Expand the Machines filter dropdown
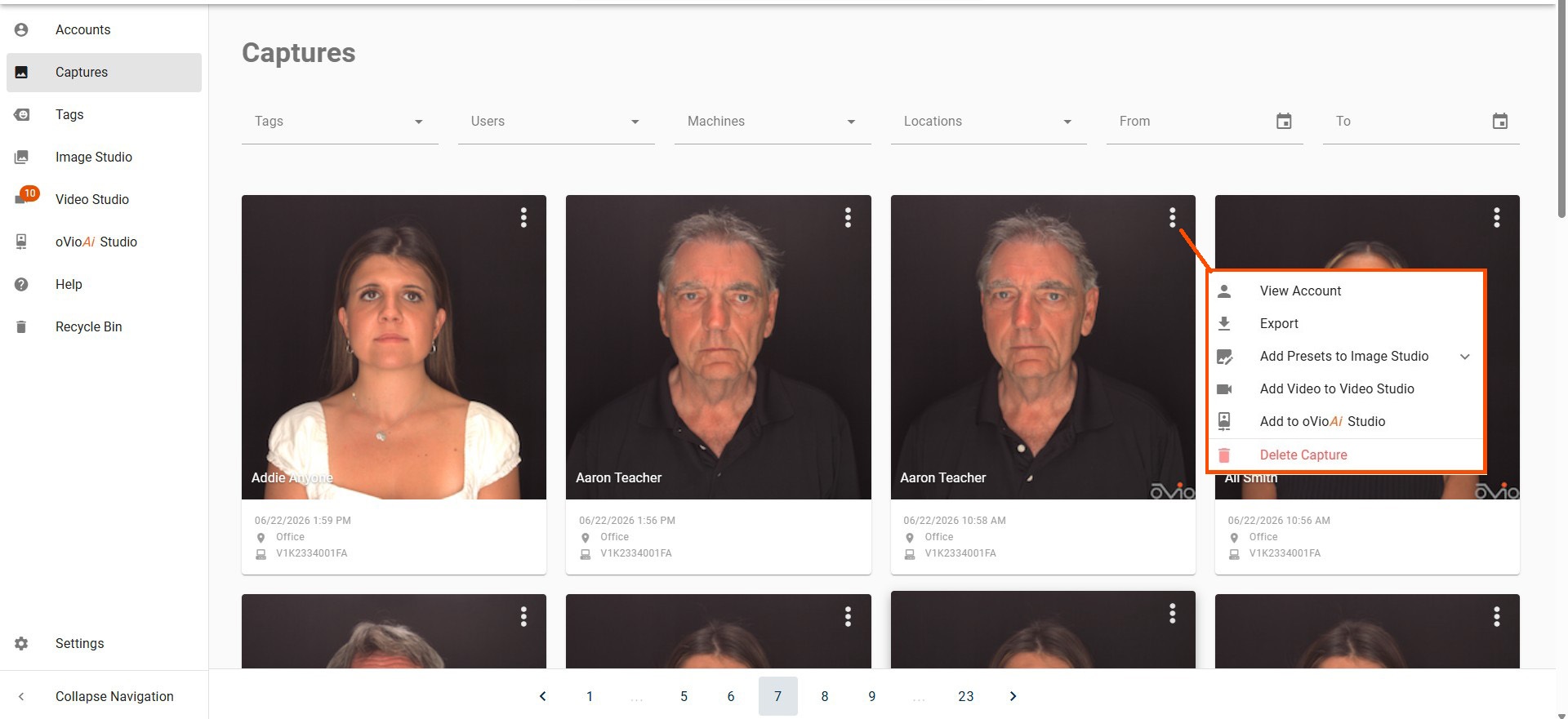Image resolution: width=1568 pixels, height=719 pixels. coord(773,122)
